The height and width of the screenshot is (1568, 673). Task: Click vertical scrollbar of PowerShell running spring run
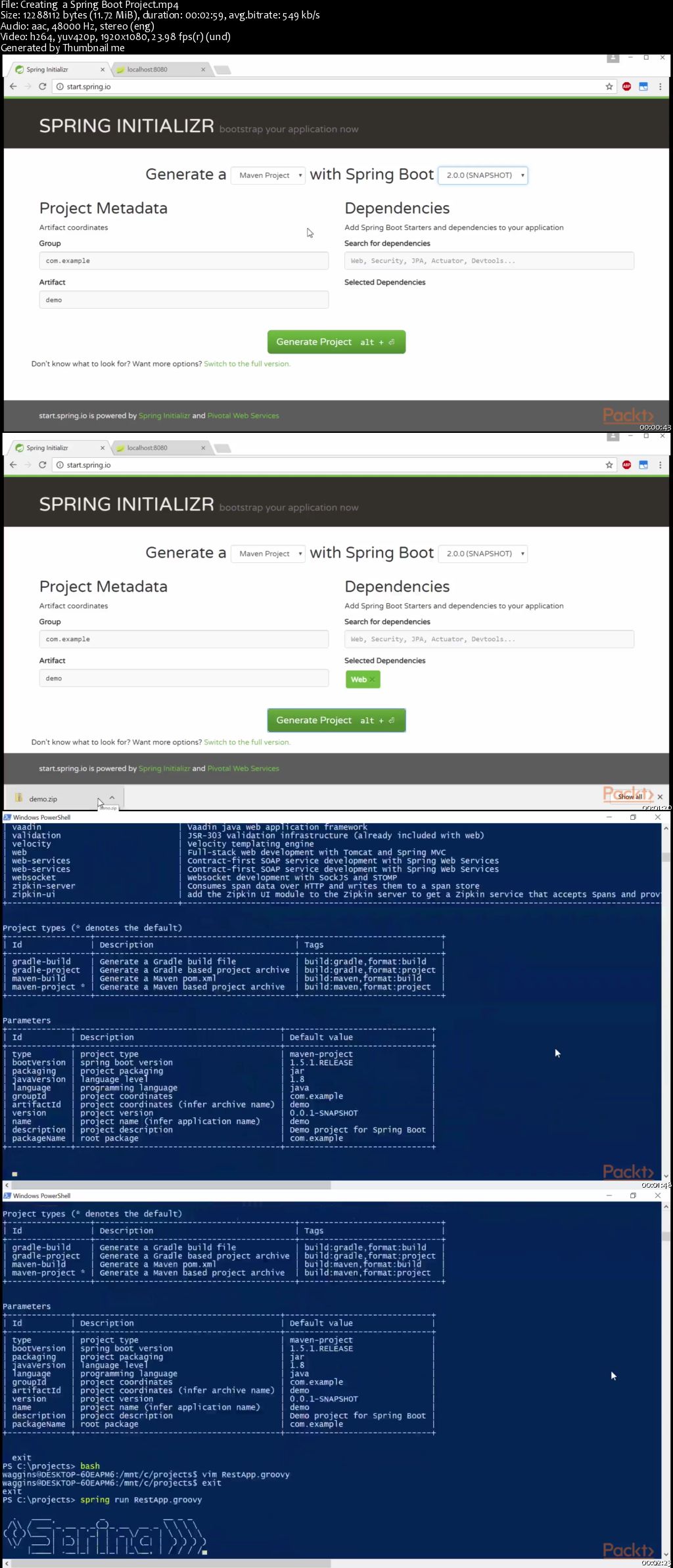pos(666,1236)
